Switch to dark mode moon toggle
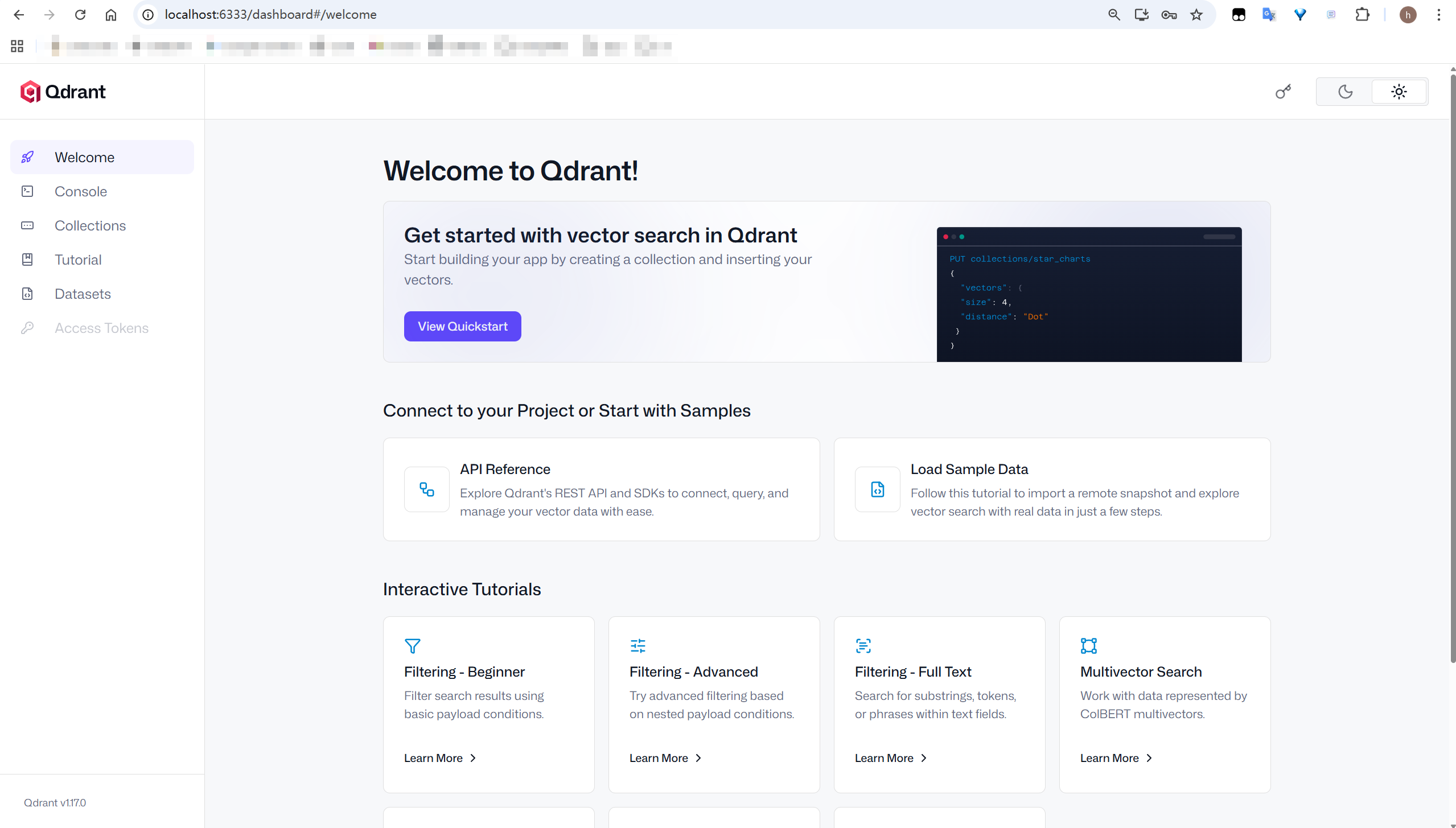The height and width of the screenshot is (828, 1456). [x=1345, y=92]
